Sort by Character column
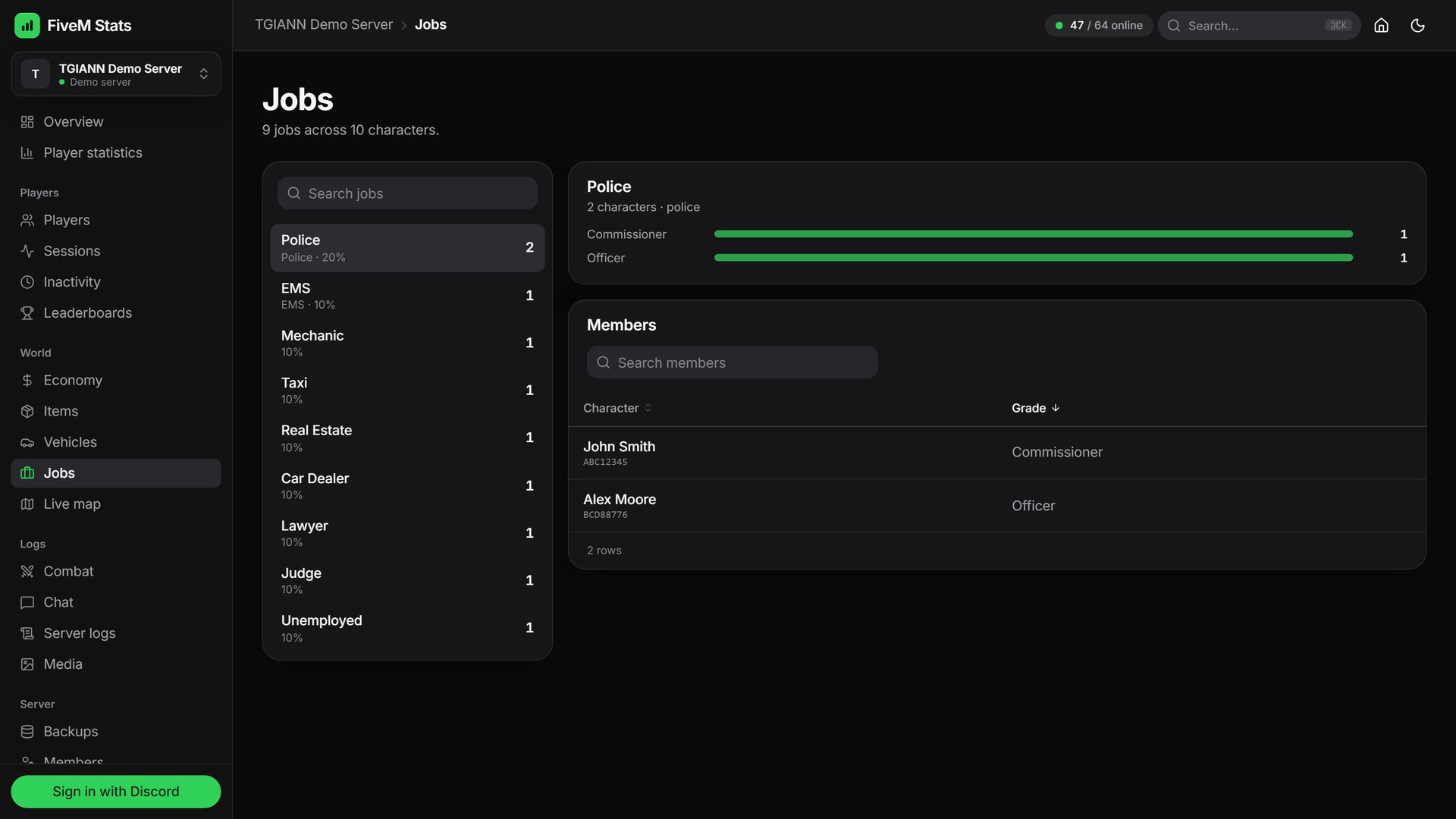The image size is (1456, 819). pyautogui.click(x=617, y=408)
